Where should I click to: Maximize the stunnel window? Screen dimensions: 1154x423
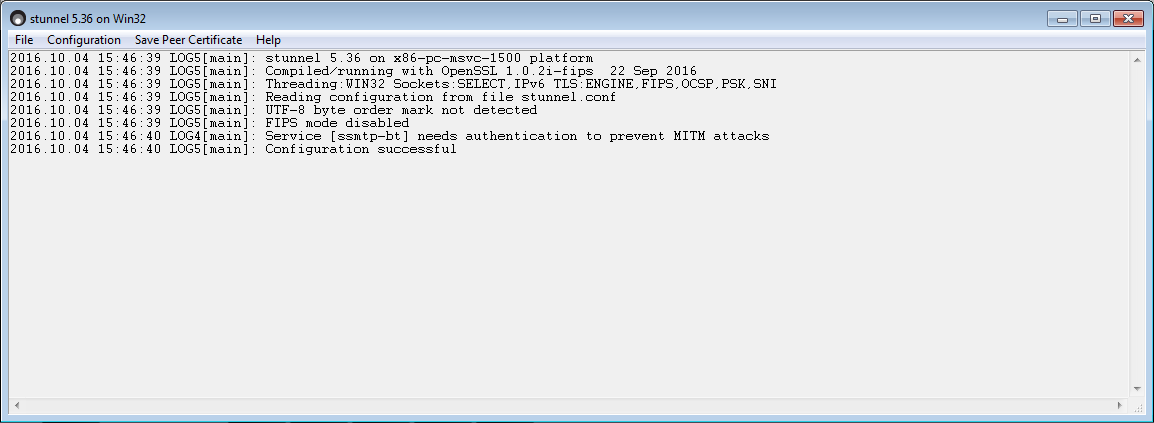coord(1095,19)
